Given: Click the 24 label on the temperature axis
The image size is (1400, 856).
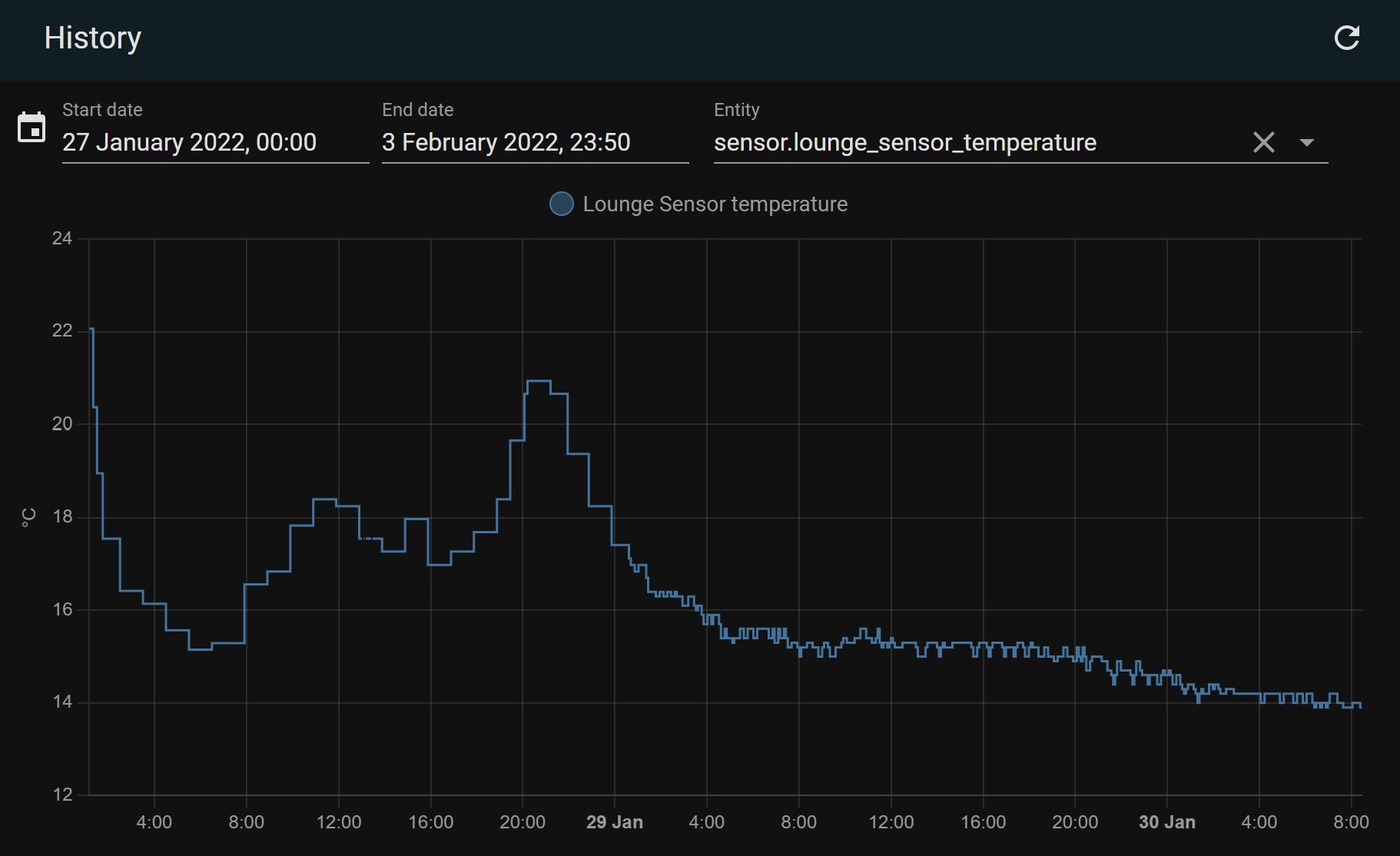Looking at the screenshot, I should tap(62, 238).
